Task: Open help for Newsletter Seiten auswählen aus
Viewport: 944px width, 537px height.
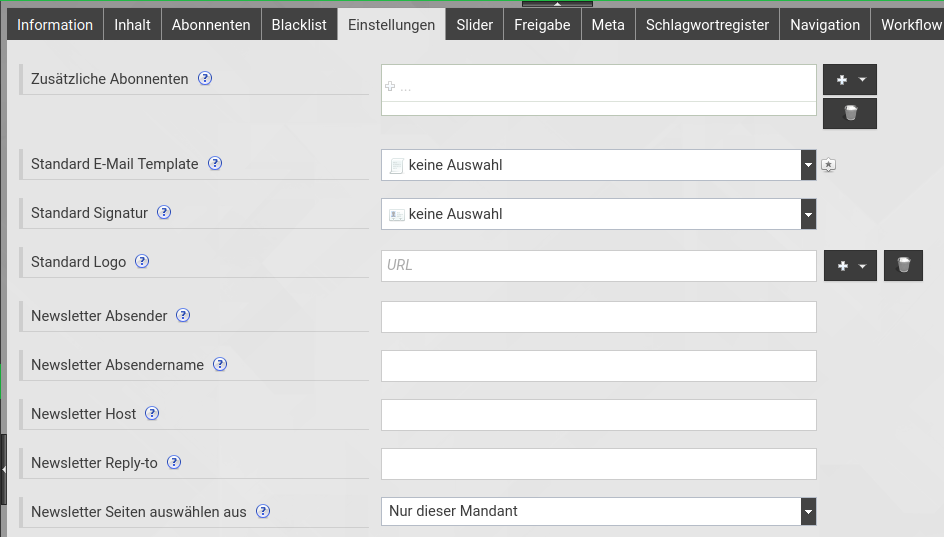Action: (263, 511)
